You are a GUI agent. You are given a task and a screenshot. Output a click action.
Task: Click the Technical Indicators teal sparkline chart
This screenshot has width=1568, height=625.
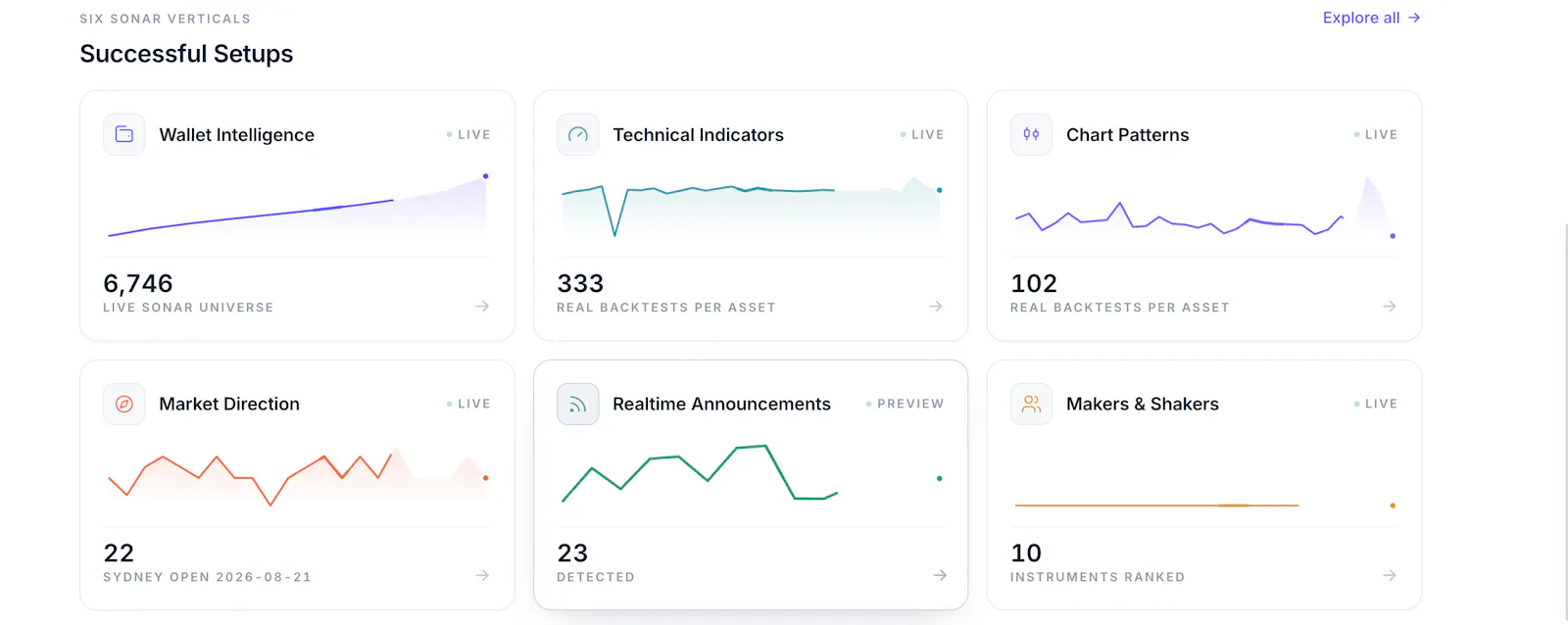[752, 208]
